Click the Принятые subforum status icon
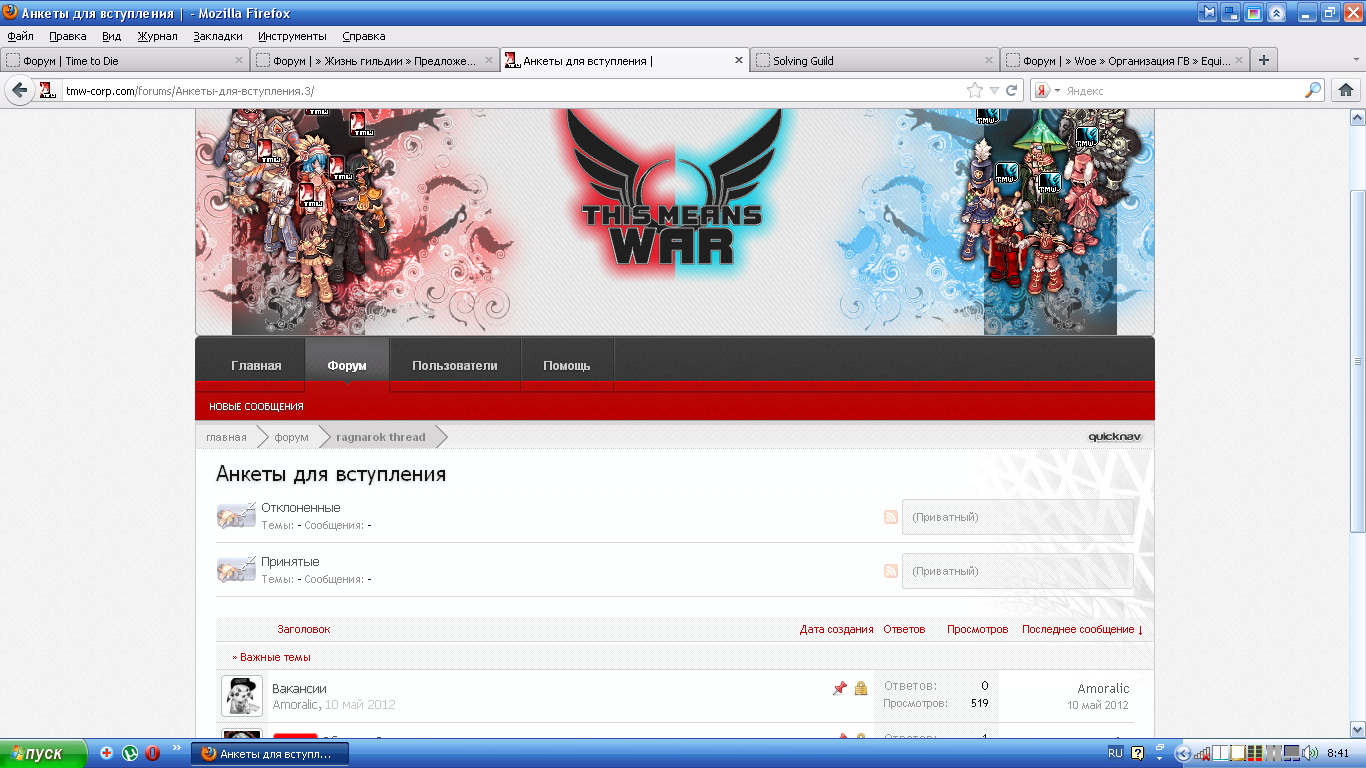Viewport: 1366px width, 768px height. (236, 570)
